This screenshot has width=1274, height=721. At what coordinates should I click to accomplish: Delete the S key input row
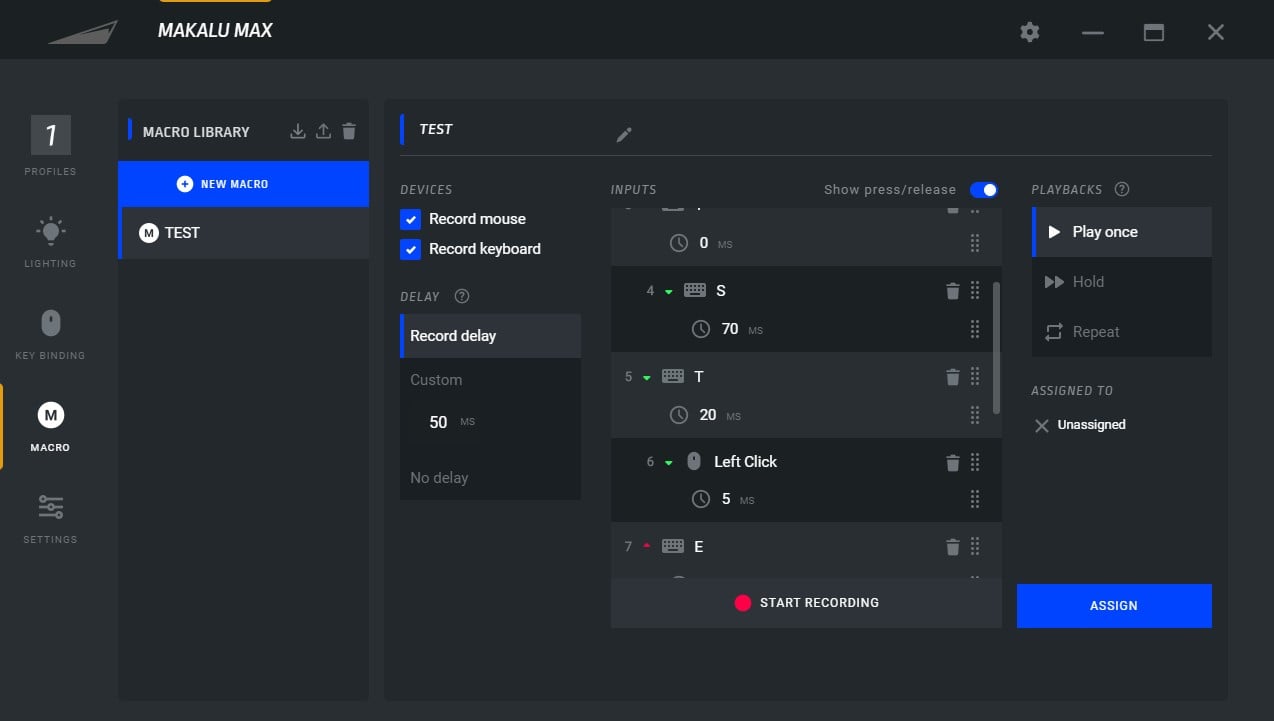coord(952,291)
